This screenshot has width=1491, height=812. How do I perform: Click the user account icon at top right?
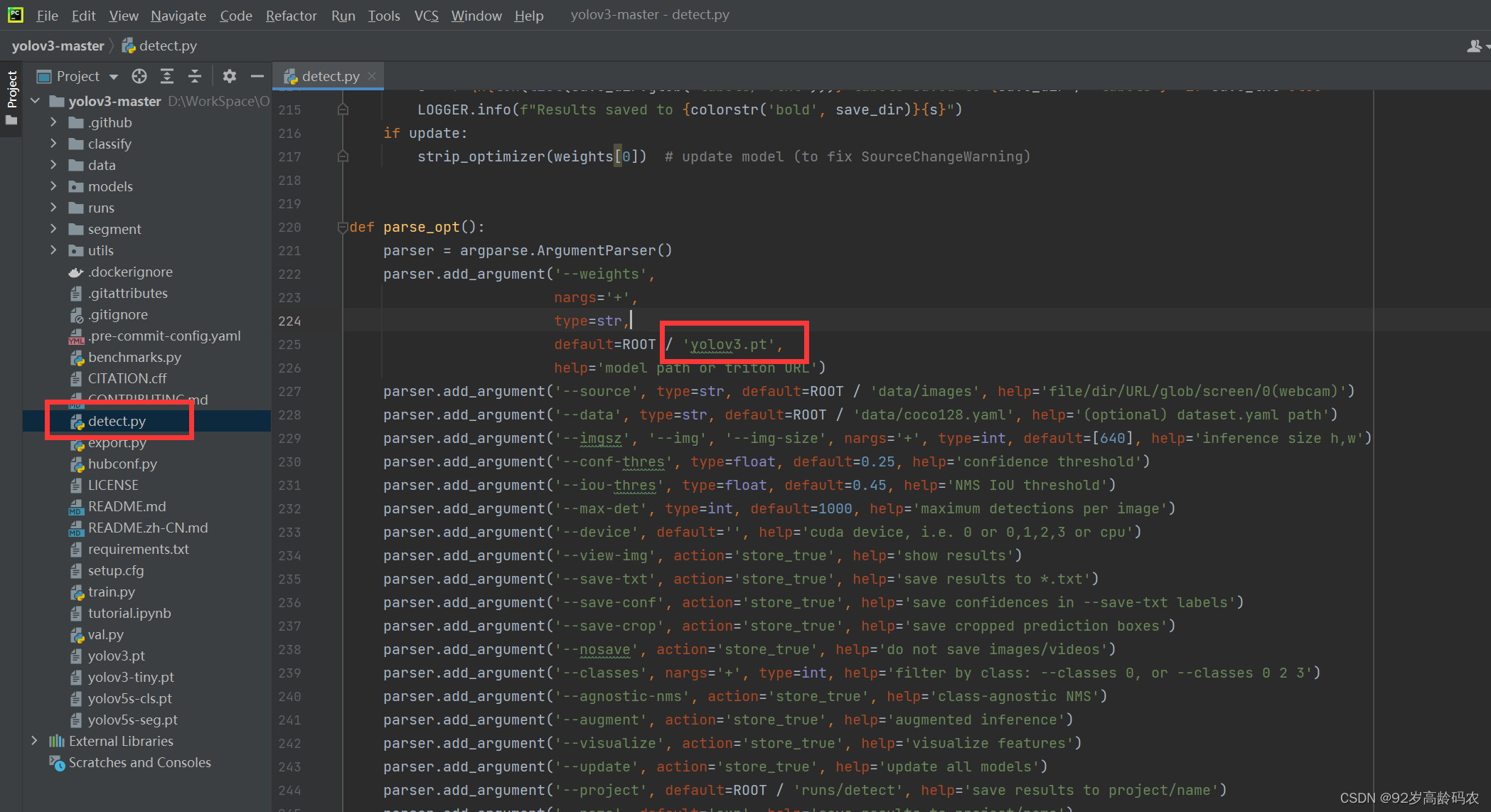[x=1475, y=46]
